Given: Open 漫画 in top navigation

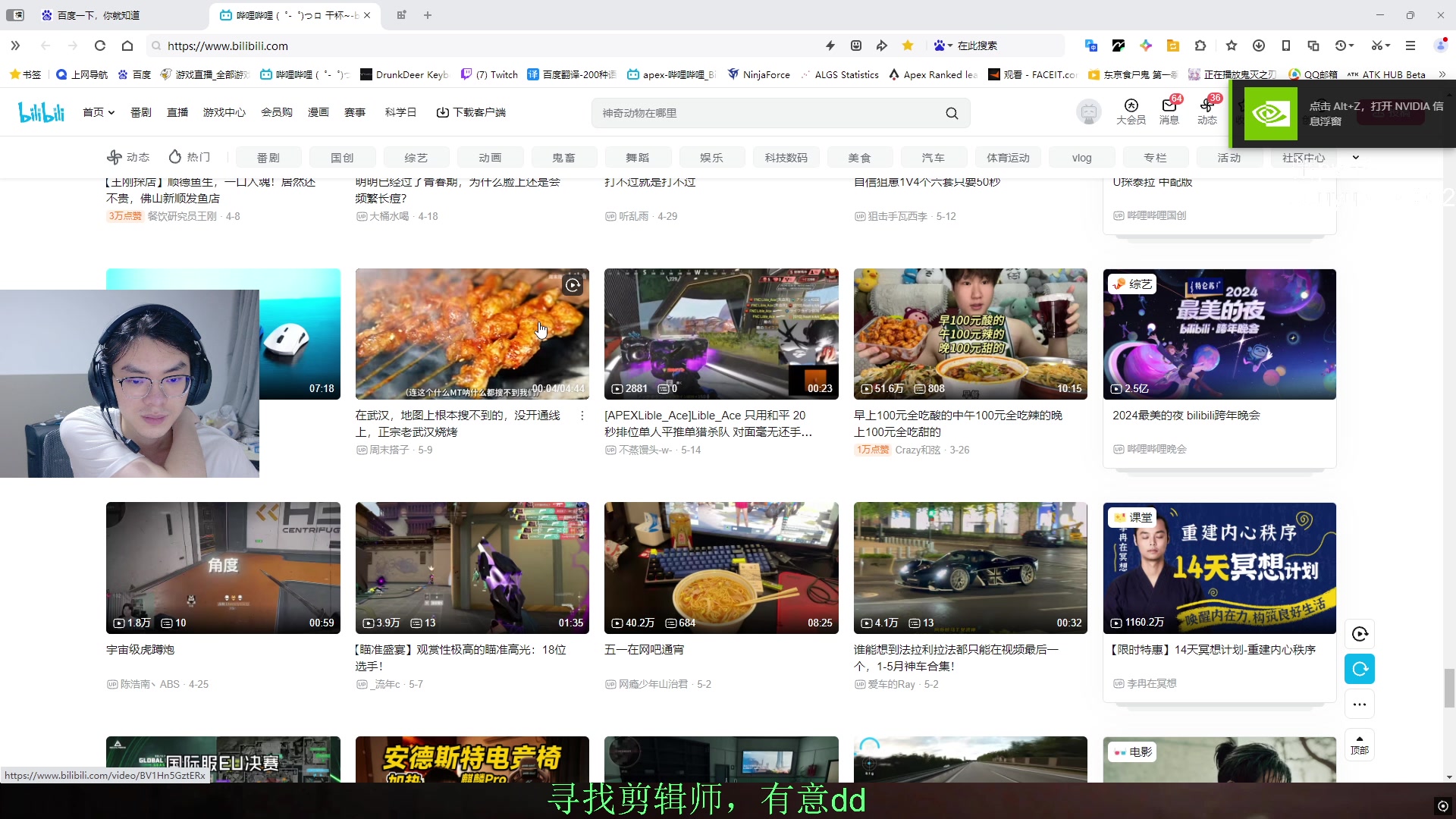Looking at the screenshot, I should 318,112.
